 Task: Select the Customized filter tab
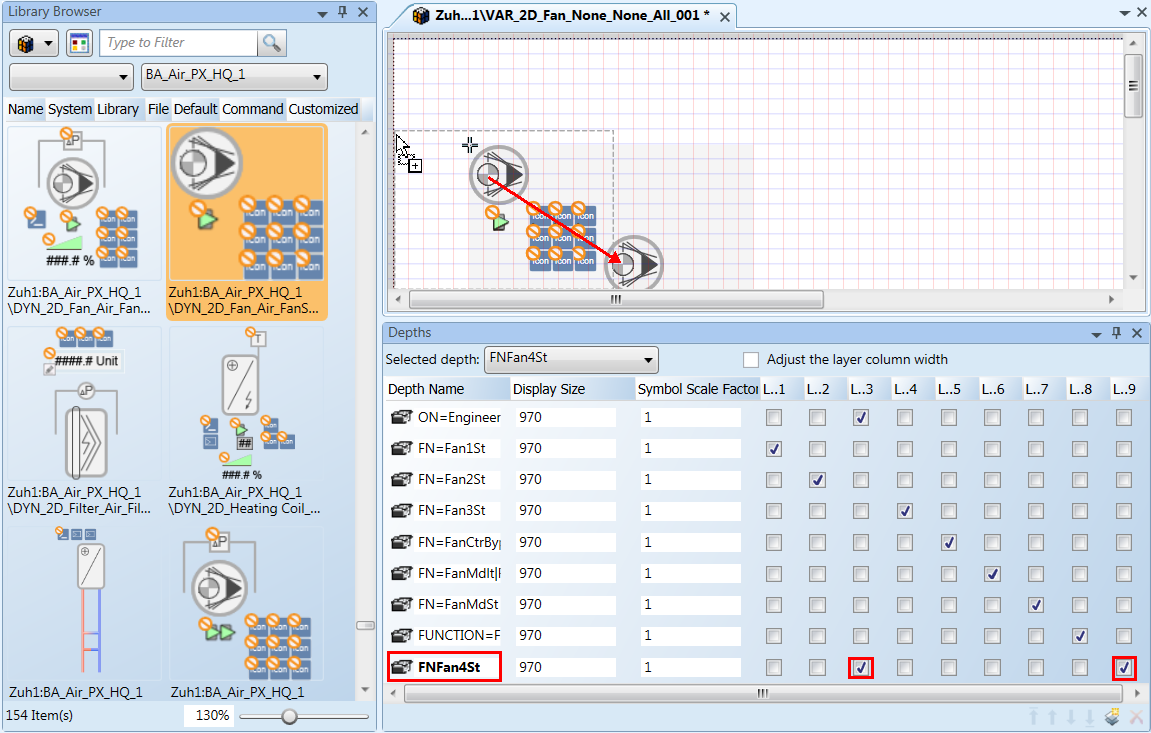(x=323, y=109)
